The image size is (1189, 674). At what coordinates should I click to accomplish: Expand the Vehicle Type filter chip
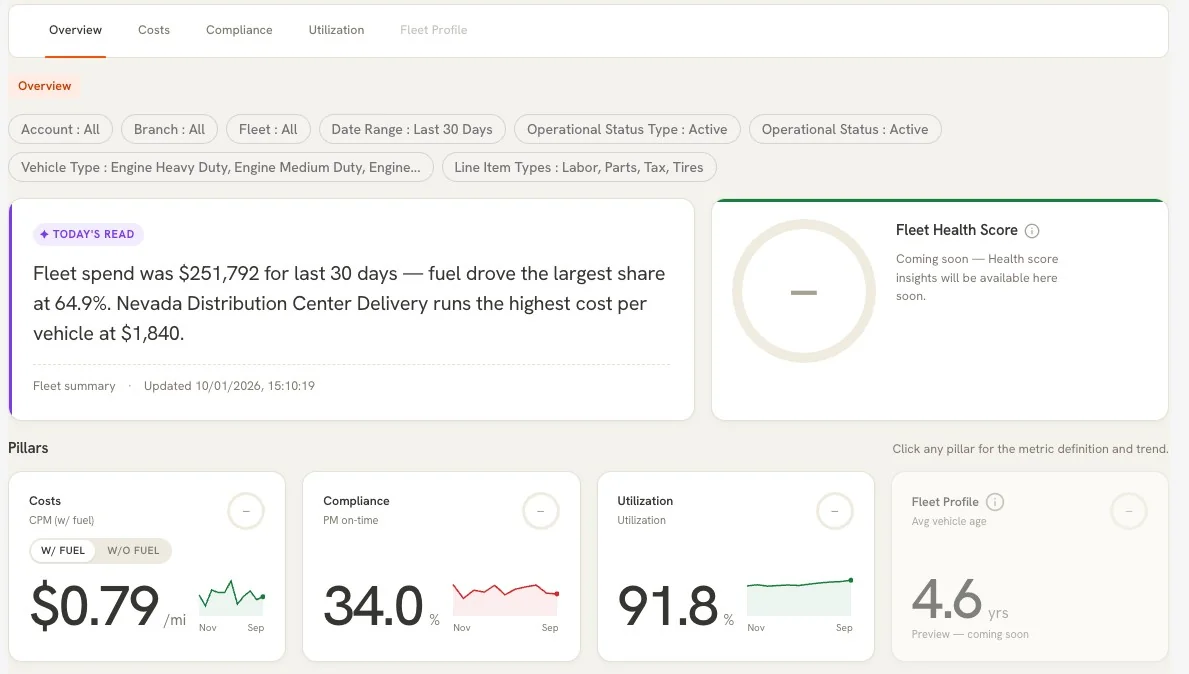(221, 168)
